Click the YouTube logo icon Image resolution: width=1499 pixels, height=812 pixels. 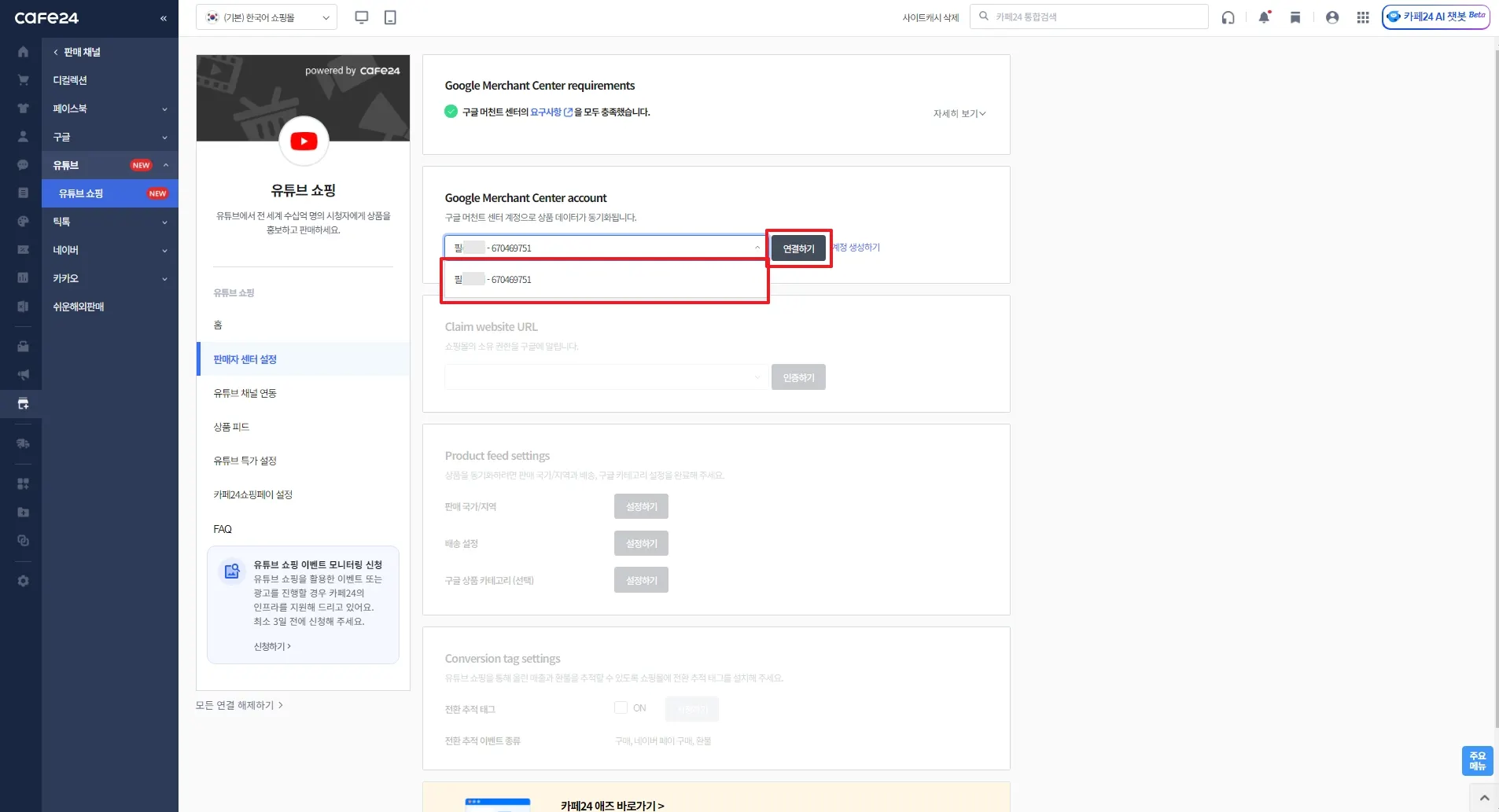click(x=304, y=141)
